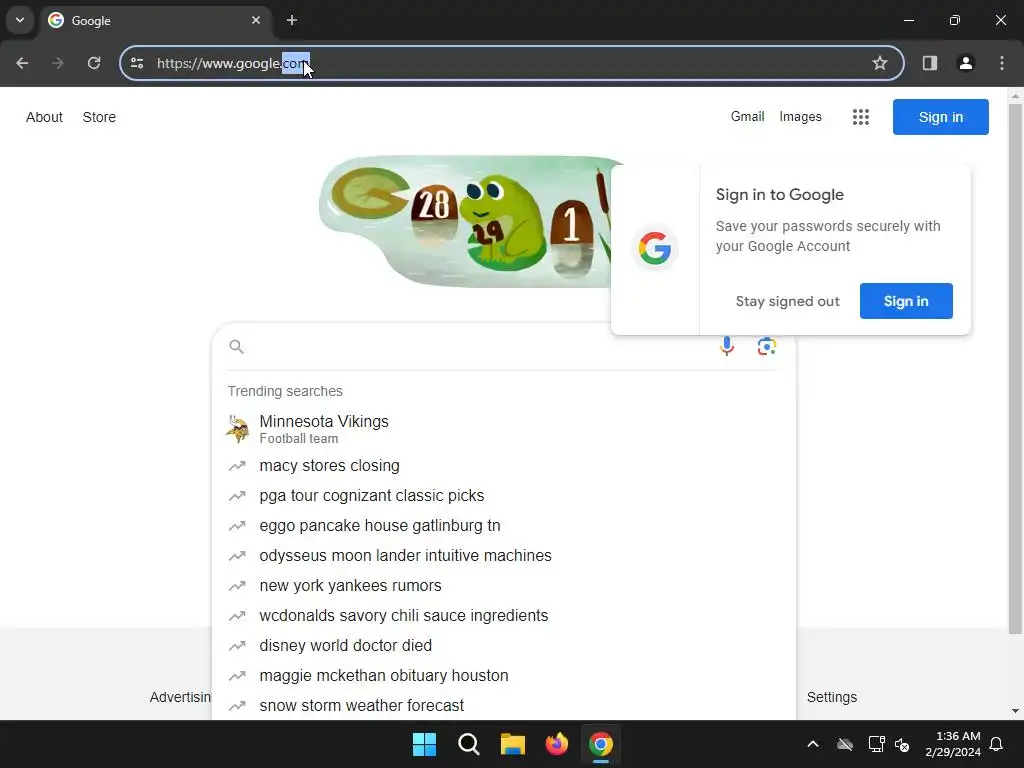Viewport: 1024px width, 768px height.
Task: View site information icon in address bar
Action: coord(137,63)
